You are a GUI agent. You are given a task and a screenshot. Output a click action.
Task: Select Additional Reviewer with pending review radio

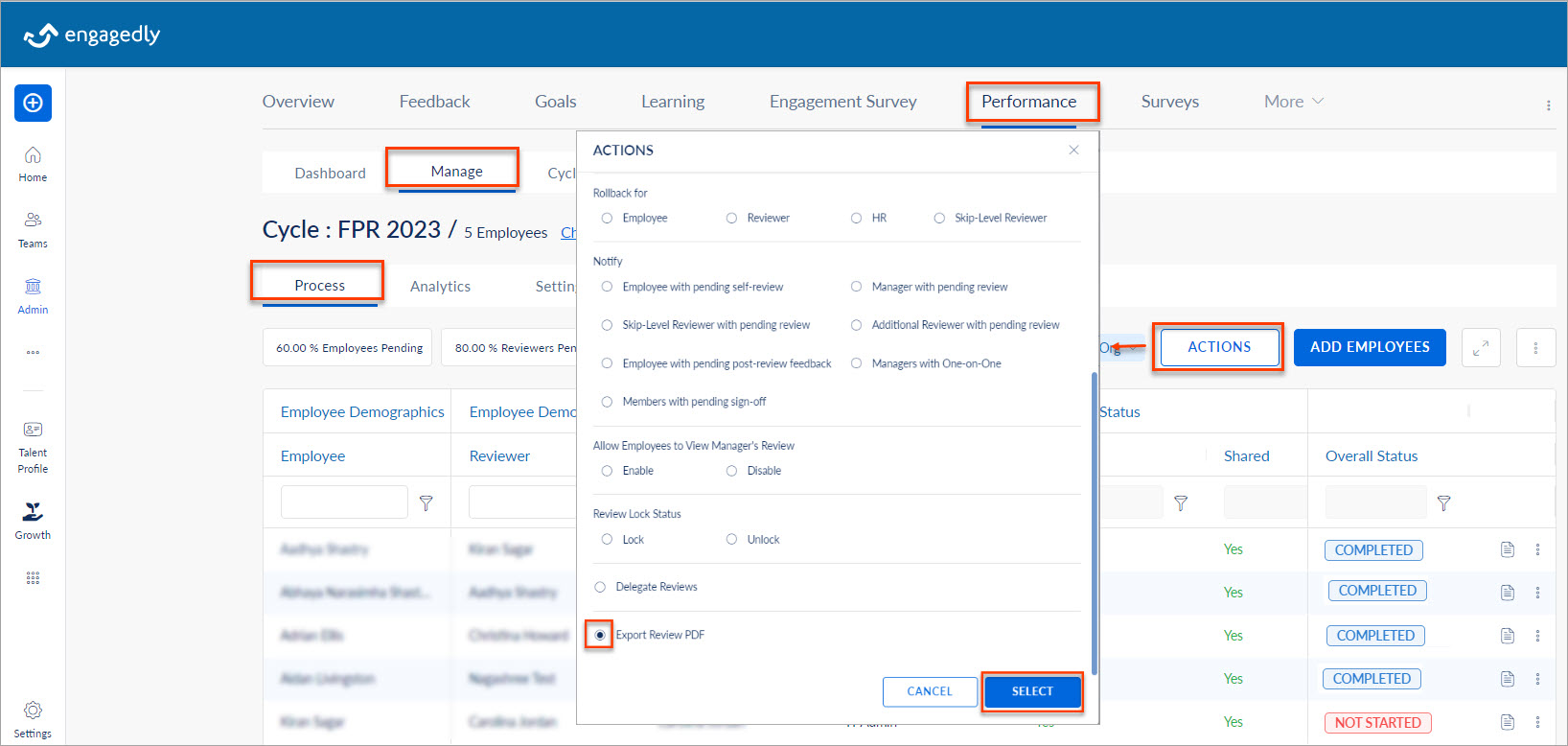pyautogui.click(x=856, y=325)
